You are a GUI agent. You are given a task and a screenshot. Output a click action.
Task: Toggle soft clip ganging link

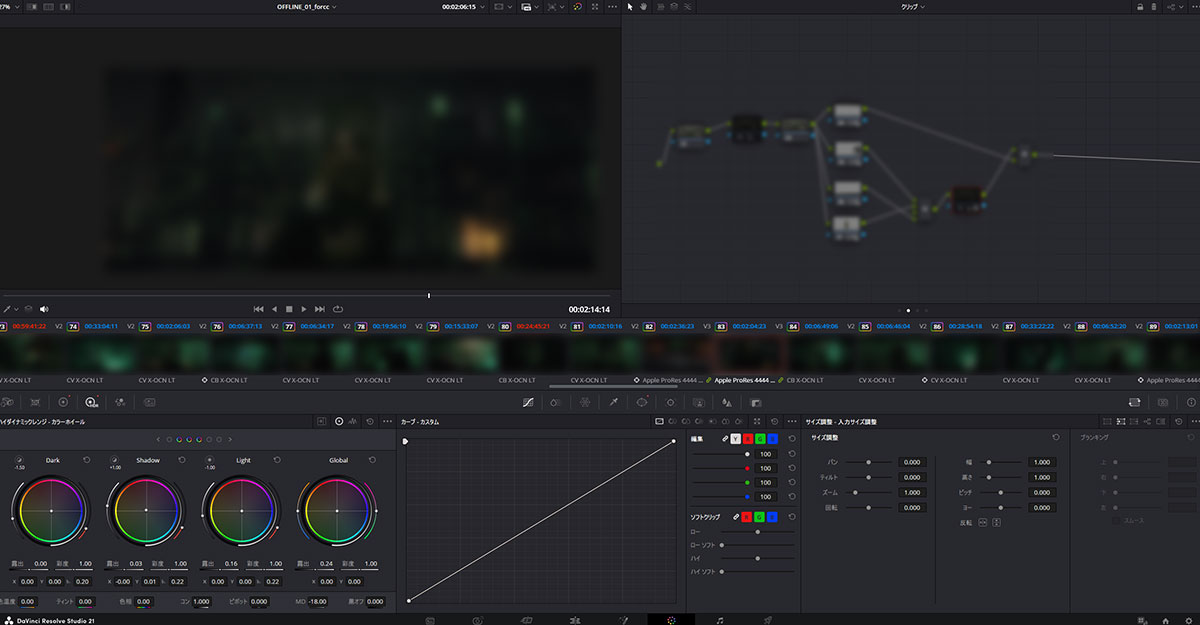(x=735, y=516)
